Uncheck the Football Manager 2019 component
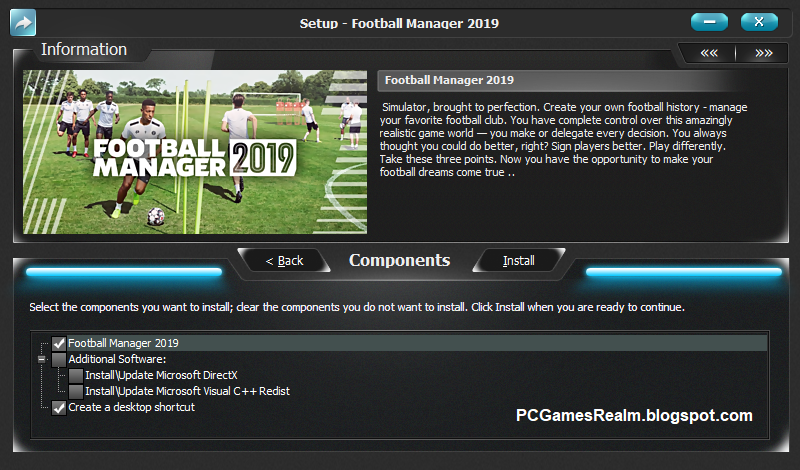Screen dimensions: 800x470 pyautogui.click(x=59, y=343)
